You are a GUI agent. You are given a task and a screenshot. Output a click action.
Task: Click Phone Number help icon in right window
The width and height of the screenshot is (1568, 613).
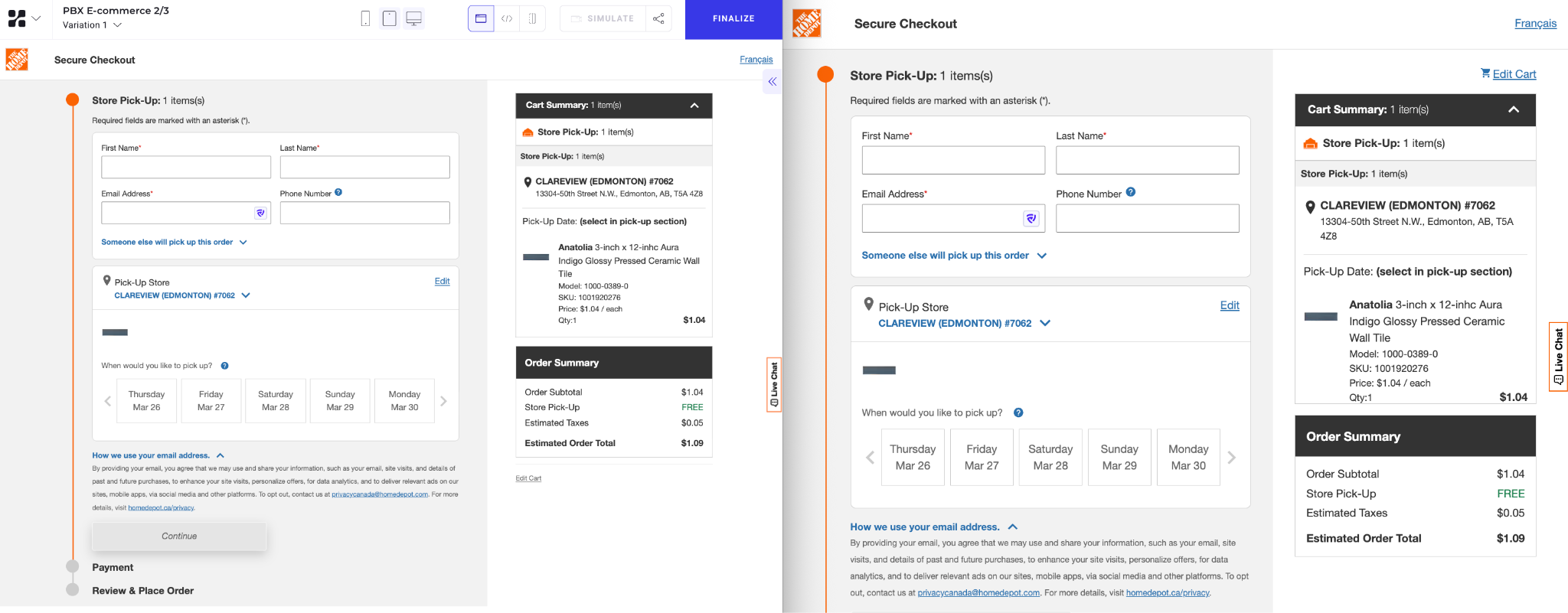[x=1131, y=192]
